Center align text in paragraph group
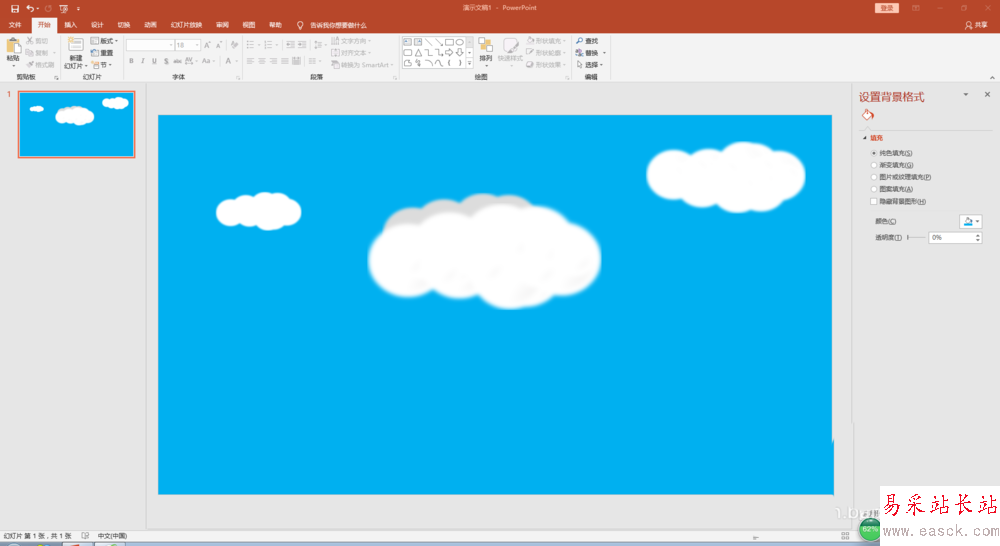Screen dimensions: 1000x546 pyautogui.click(x=261, y=61)
